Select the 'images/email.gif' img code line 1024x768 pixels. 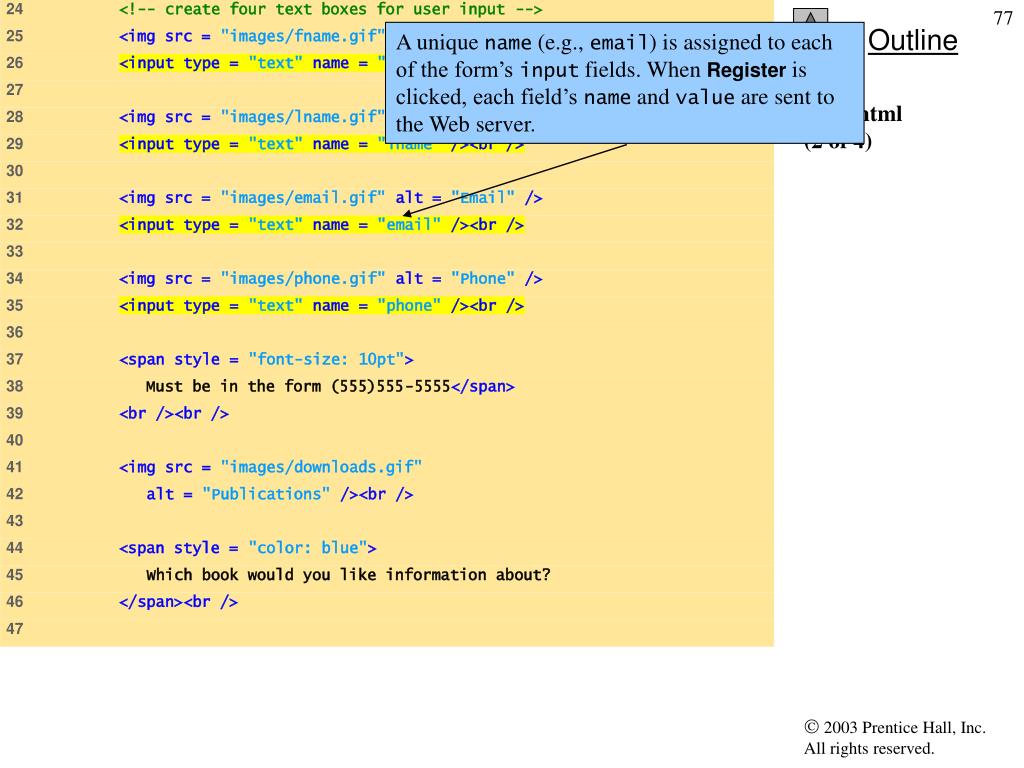coord(330,198)
